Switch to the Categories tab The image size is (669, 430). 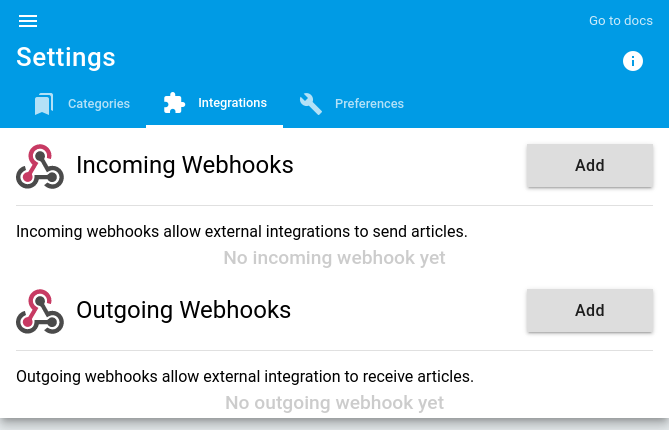coord(82,104)
